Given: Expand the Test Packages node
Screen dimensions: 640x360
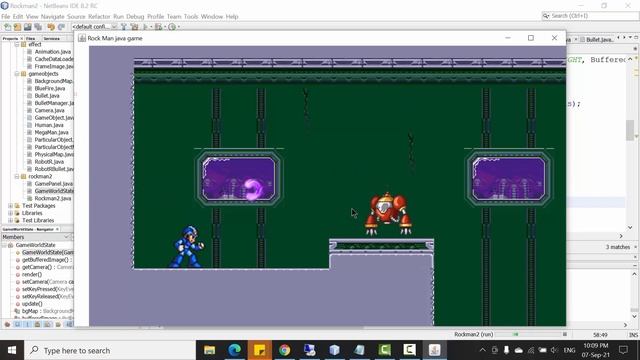Looking at the screenshot, I should pyautogui.click(x=10, y=206).
